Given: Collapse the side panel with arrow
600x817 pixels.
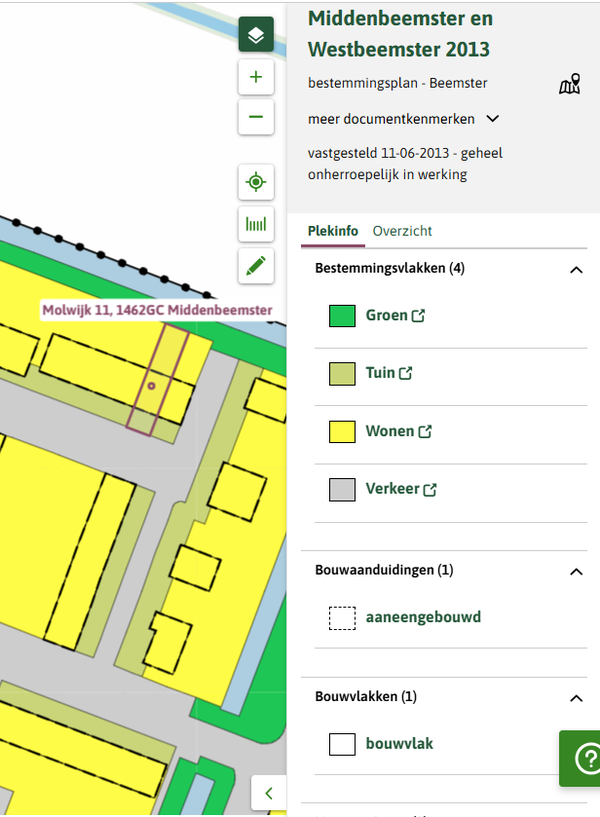Looking at the screenshot, I should [268, 794].
